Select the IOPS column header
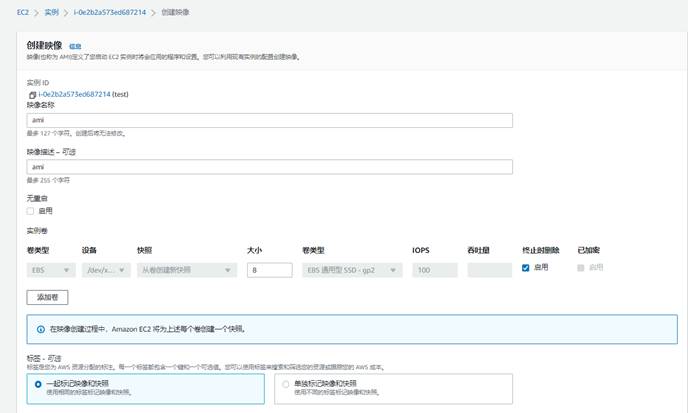The height and width of the screenshot is (413, 688). [421, 250]
